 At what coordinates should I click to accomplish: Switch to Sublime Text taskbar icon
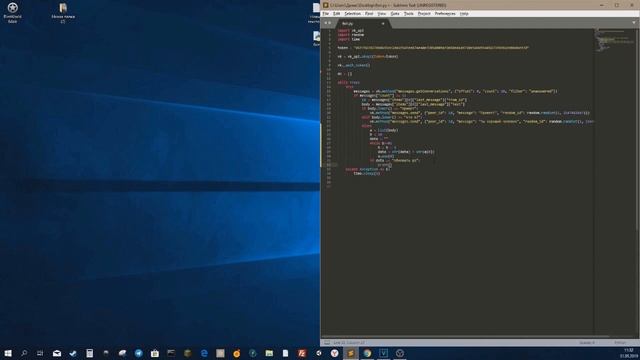point(351,353)
